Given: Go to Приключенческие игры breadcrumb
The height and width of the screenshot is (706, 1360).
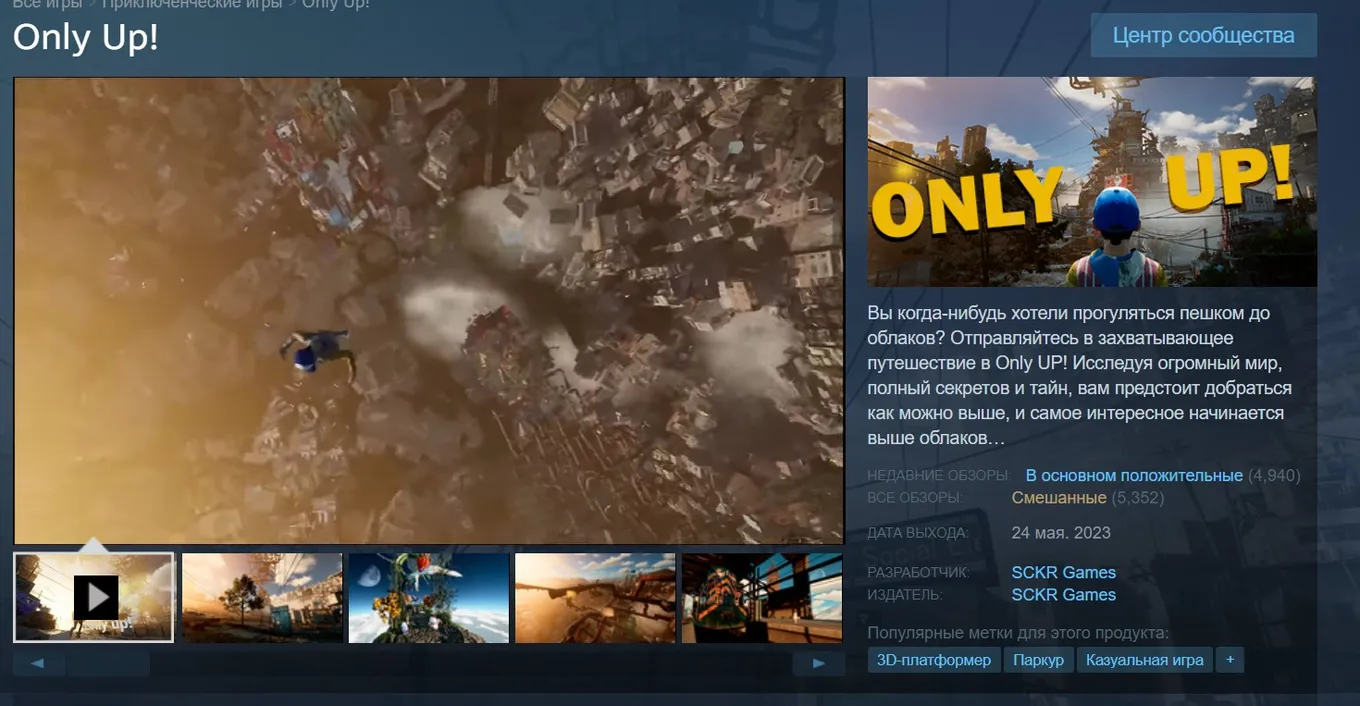Looking at the screenshot, I should pos(194,4).
